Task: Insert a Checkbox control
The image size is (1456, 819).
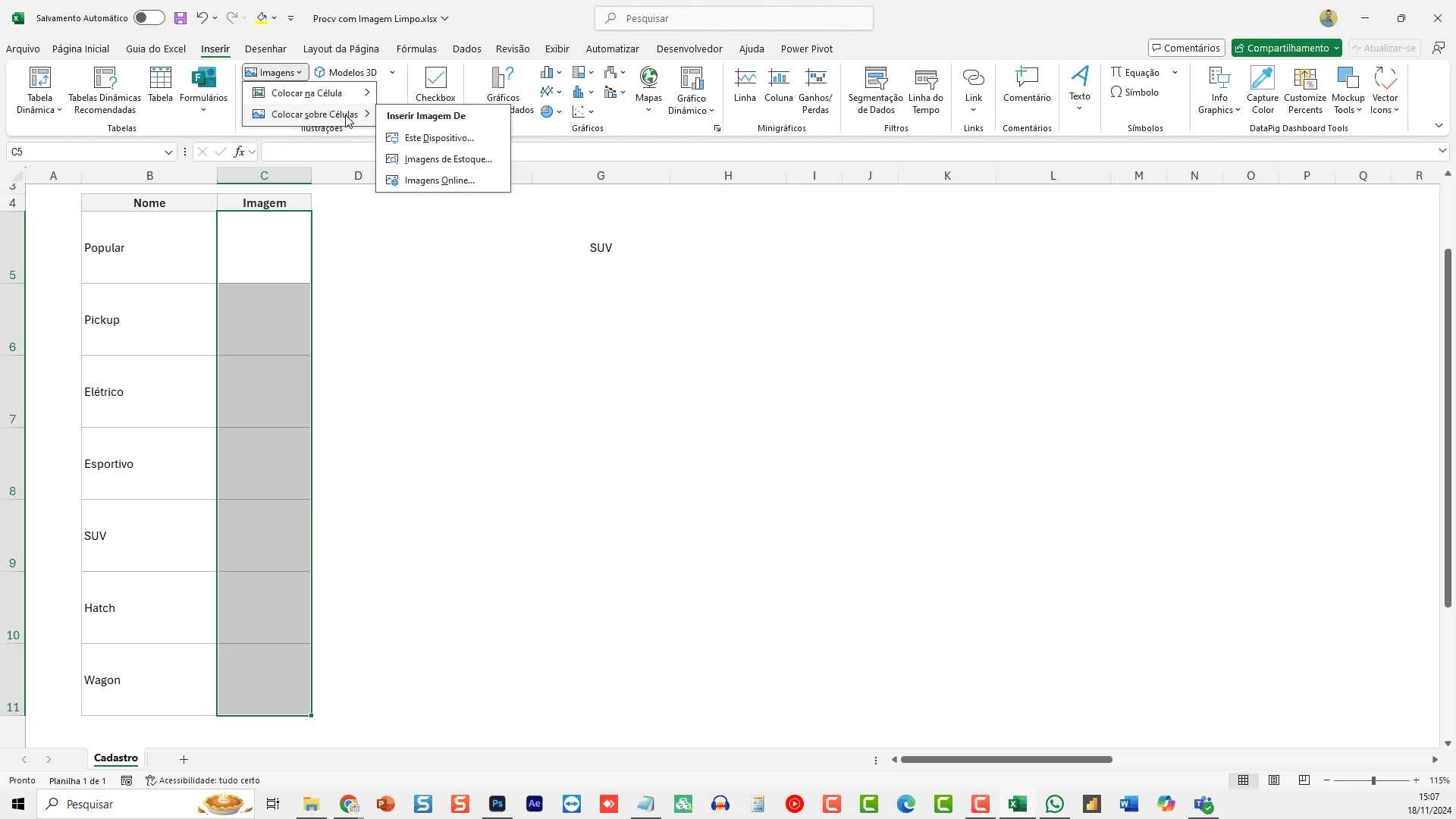Action: point(435,84)
